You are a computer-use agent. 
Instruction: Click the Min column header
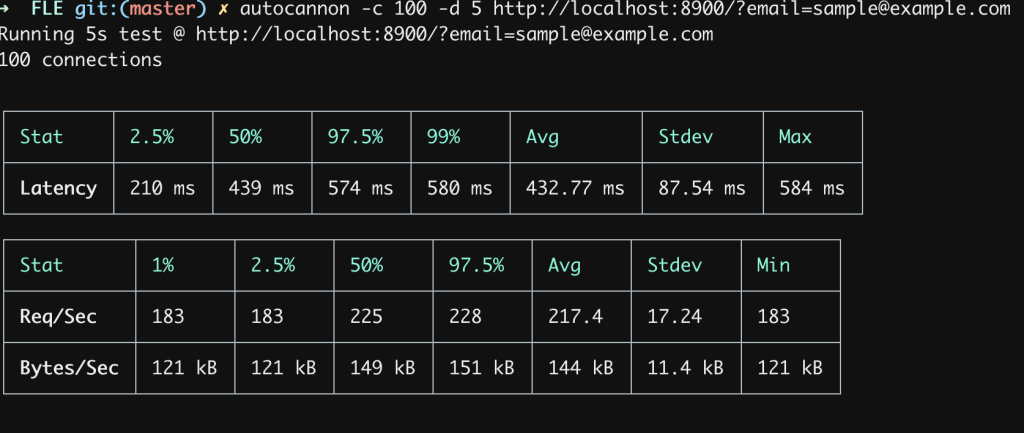point(773,265)
